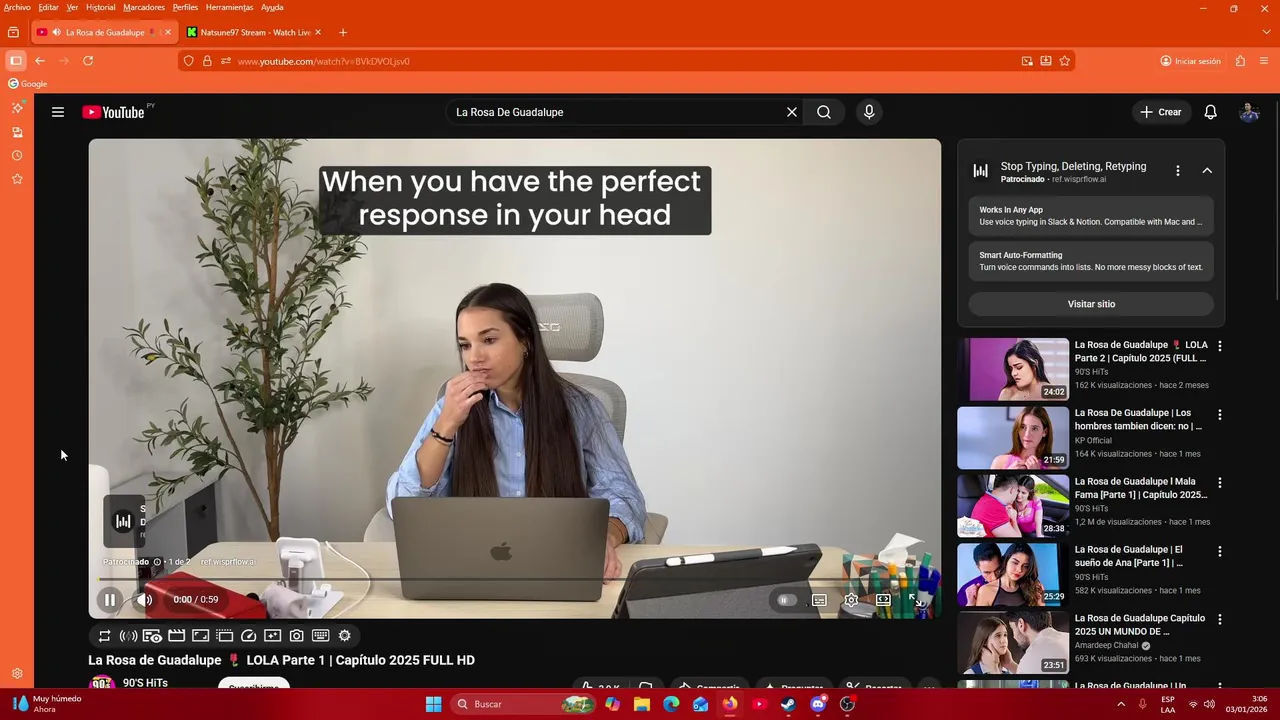Open El sueño de Ana title link

tap(1129, 556)
